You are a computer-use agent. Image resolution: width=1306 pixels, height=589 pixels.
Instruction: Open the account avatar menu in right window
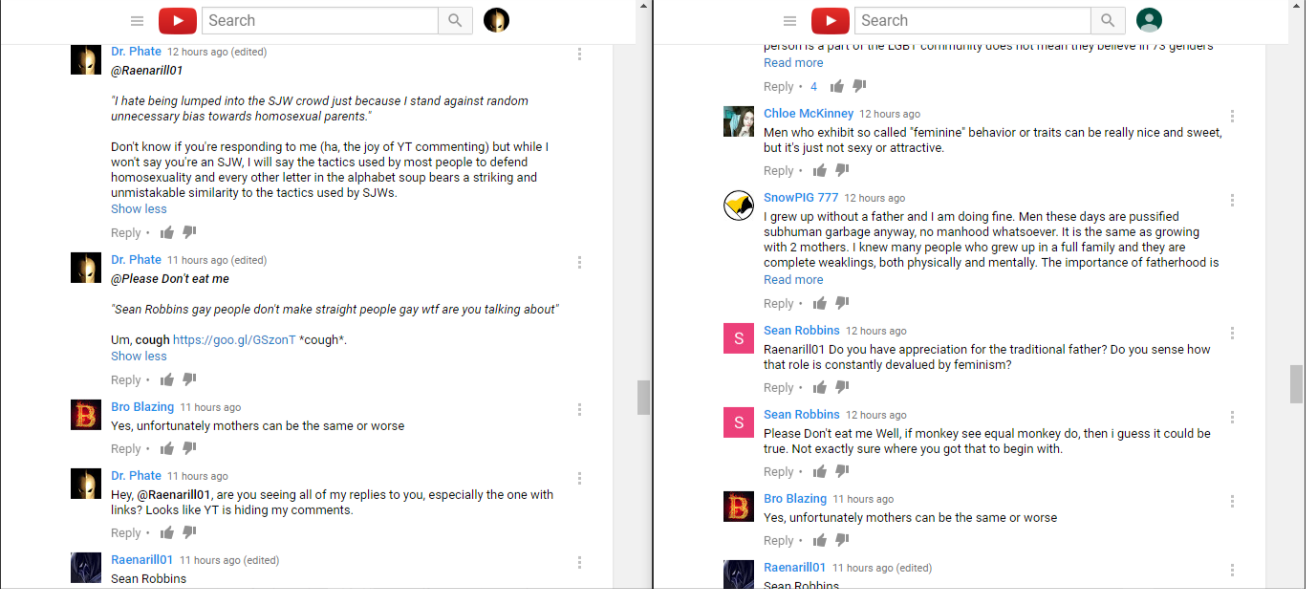[1149, 20]
